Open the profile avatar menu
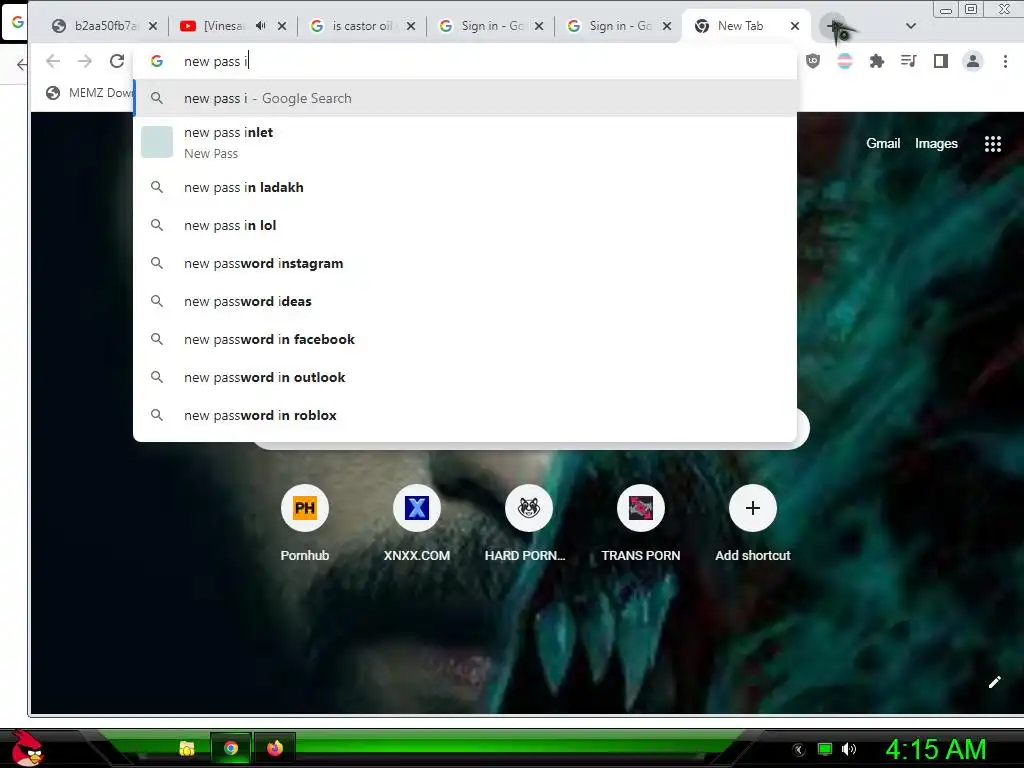 tap(972, 61)
